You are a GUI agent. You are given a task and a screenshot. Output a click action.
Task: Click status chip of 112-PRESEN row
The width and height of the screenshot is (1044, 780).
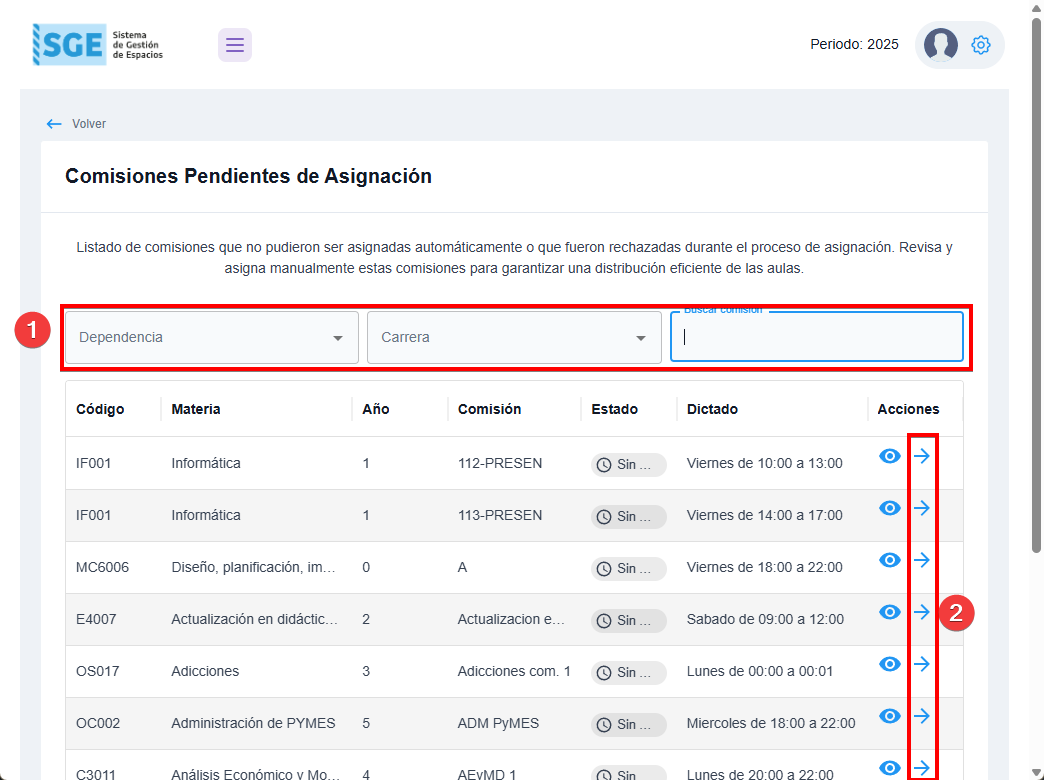(629, 464)
